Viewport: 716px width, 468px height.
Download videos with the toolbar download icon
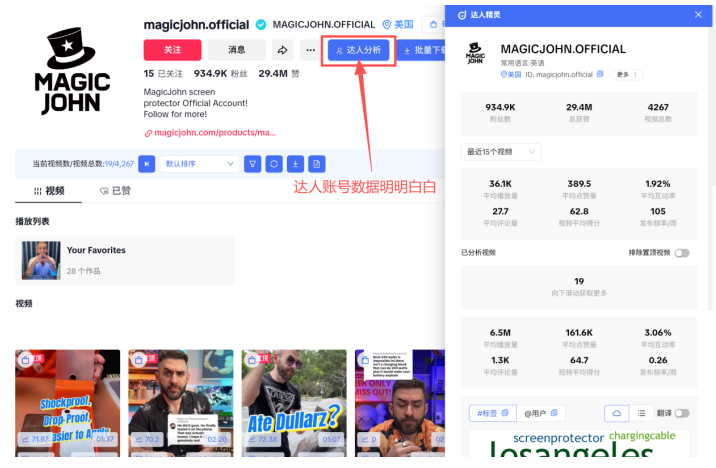pos(295,164)
